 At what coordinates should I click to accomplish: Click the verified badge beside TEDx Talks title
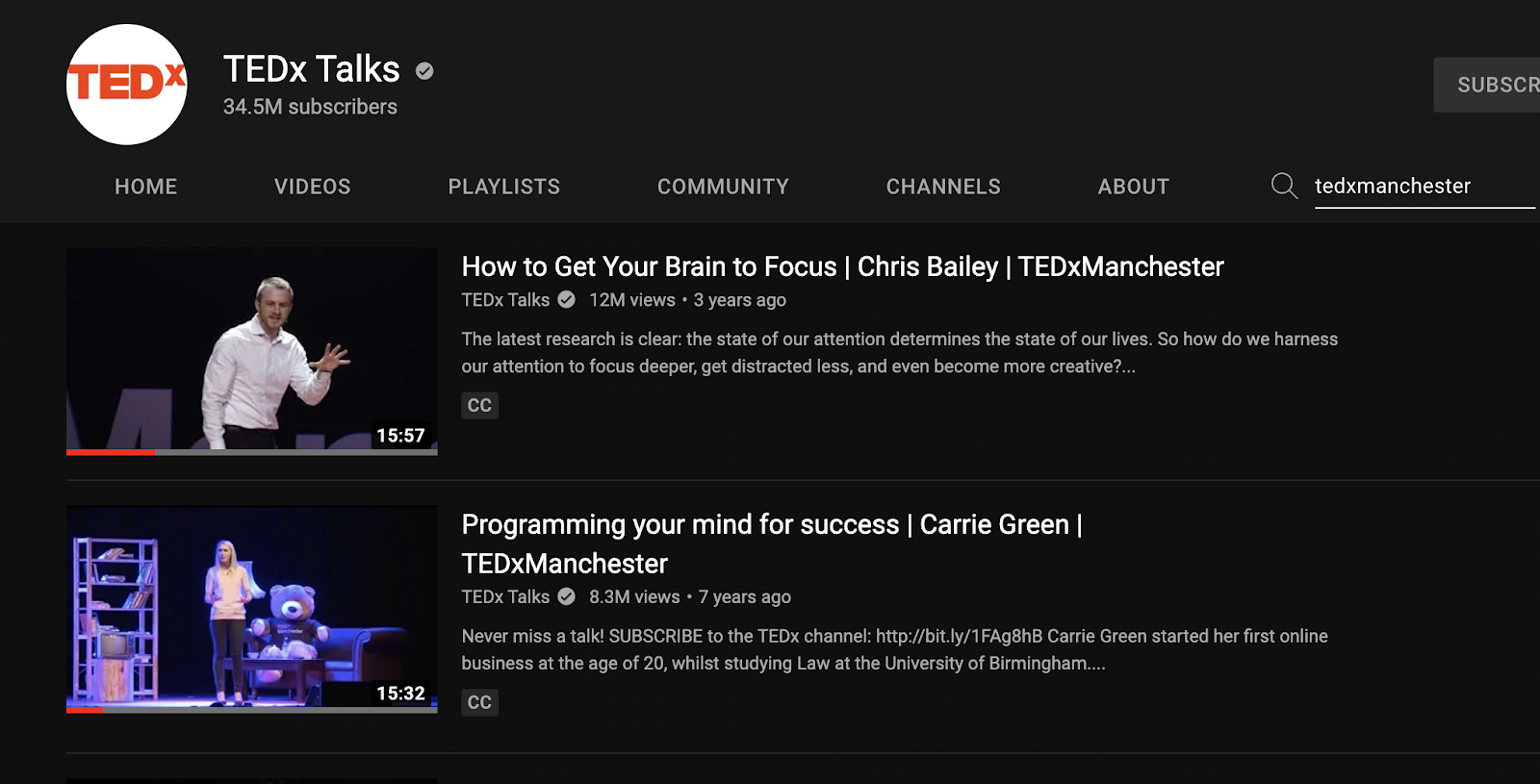pyautogui.click(x=424, y=70)
